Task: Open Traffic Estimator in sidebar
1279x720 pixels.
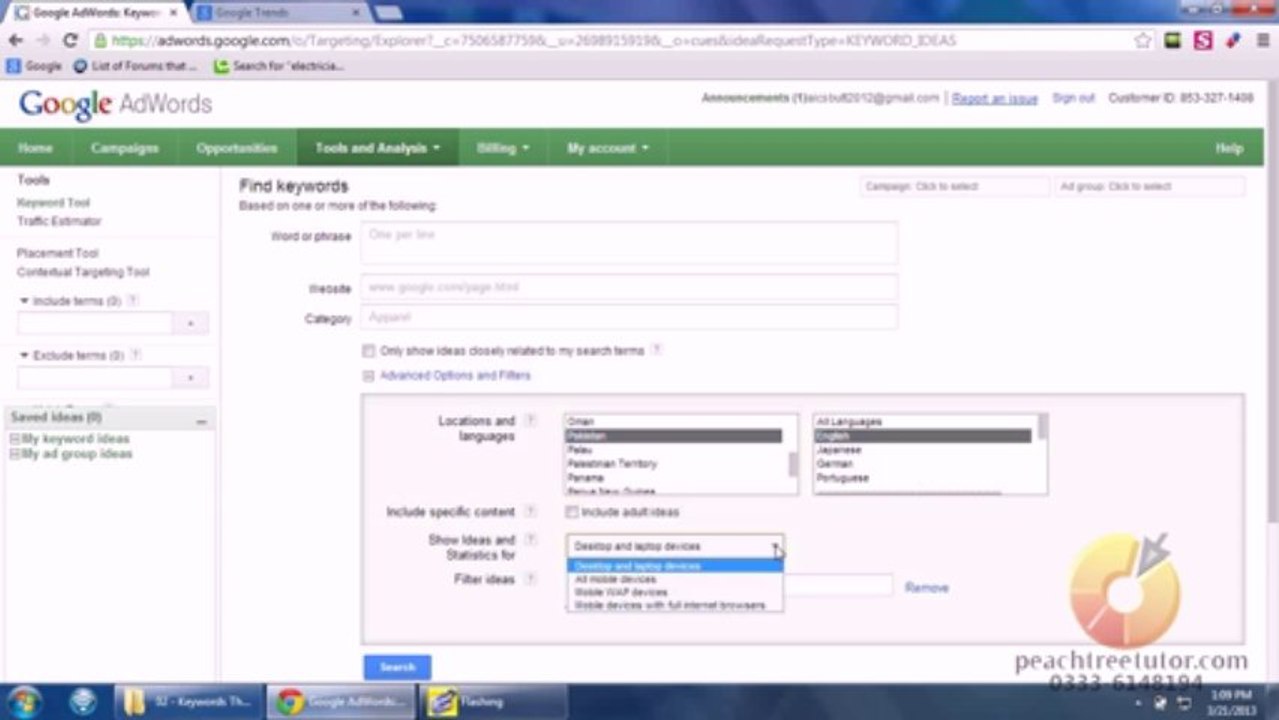Action: click(x=59, y=221)
